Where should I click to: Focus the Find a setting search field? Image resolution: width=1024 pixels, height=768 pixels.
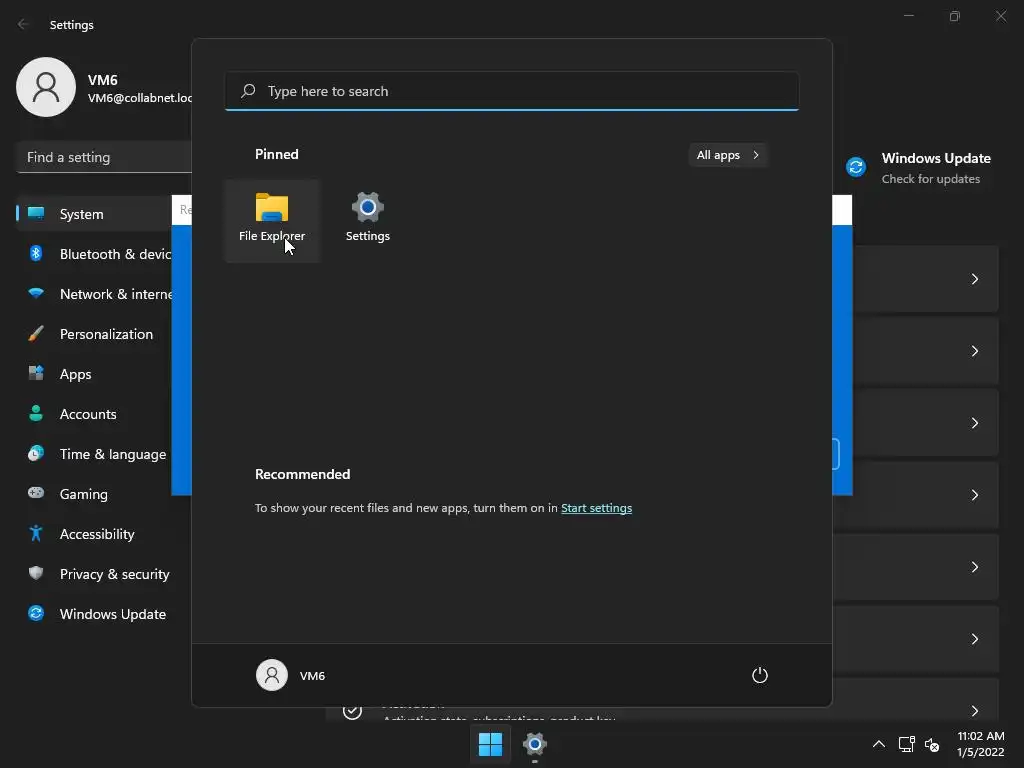pos(104,157)
